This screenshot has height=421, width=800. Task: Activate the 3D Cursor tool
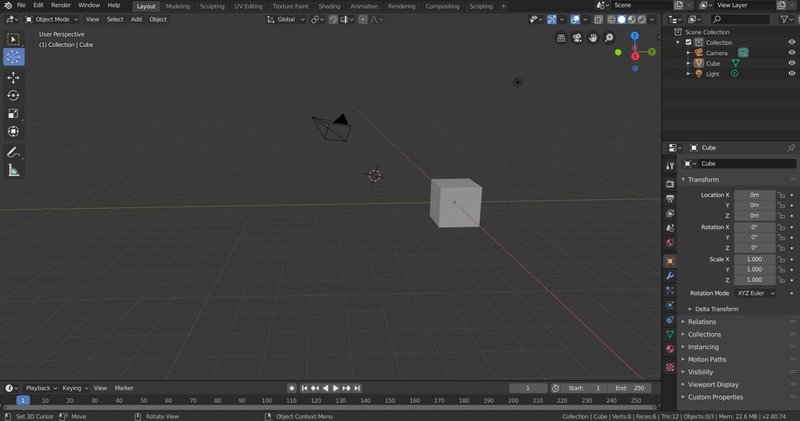(x=13, y=57)
